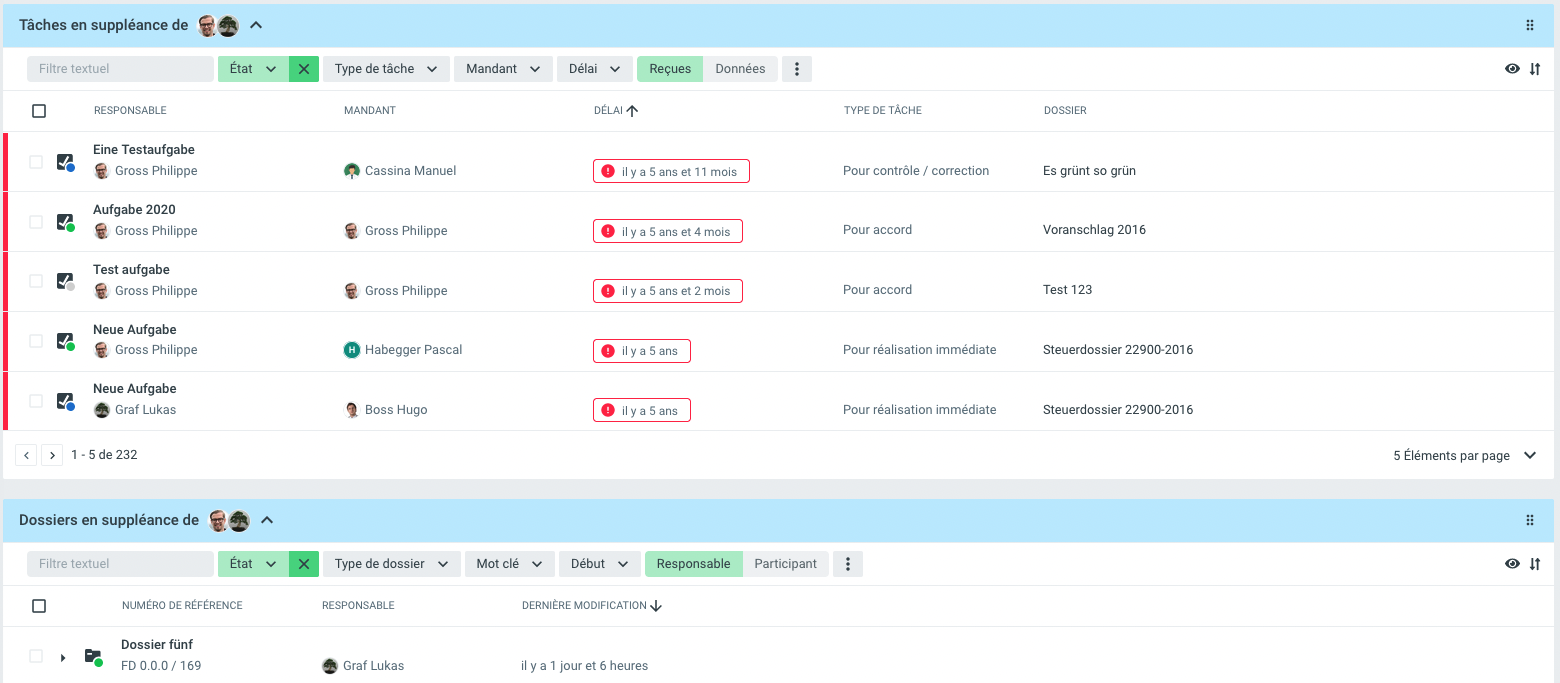Click the drag handle icon of Dossiers panel
This screenshot has height=683, width=1560.
[1529, 520]
